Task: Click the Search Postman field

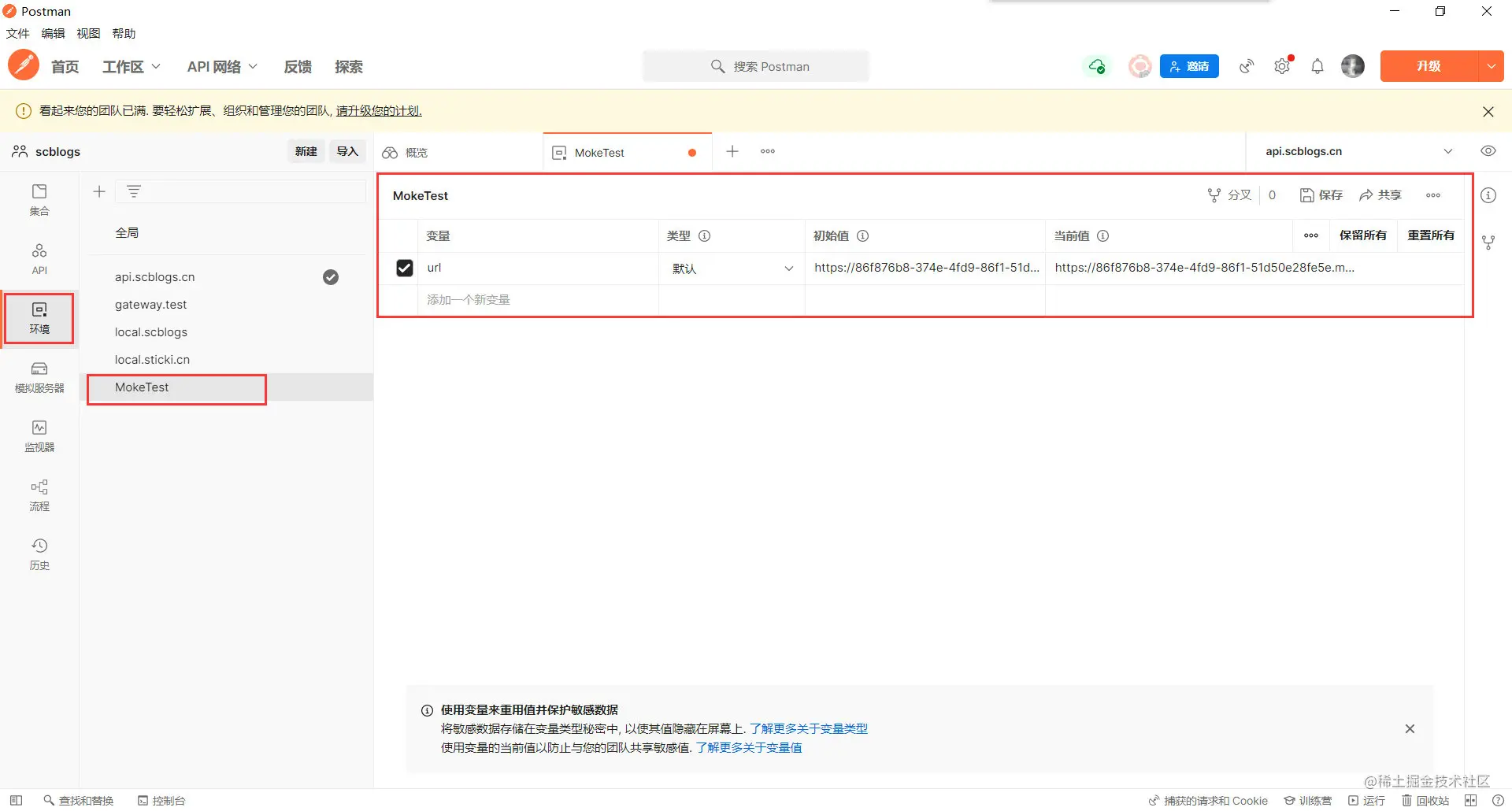Action: click(756, 66)
